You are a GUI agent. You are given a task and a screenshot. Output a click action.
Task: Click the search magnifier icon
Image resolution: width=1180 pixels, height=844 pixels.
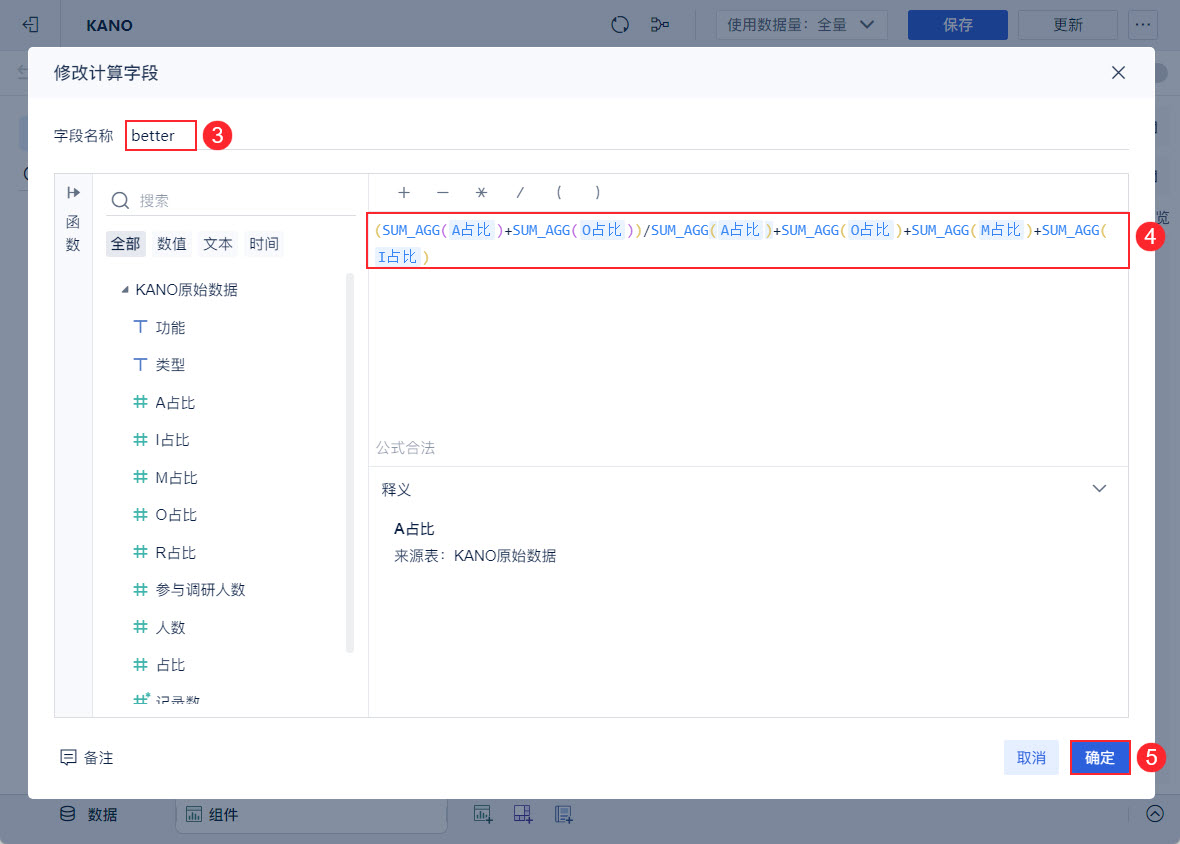120,200
